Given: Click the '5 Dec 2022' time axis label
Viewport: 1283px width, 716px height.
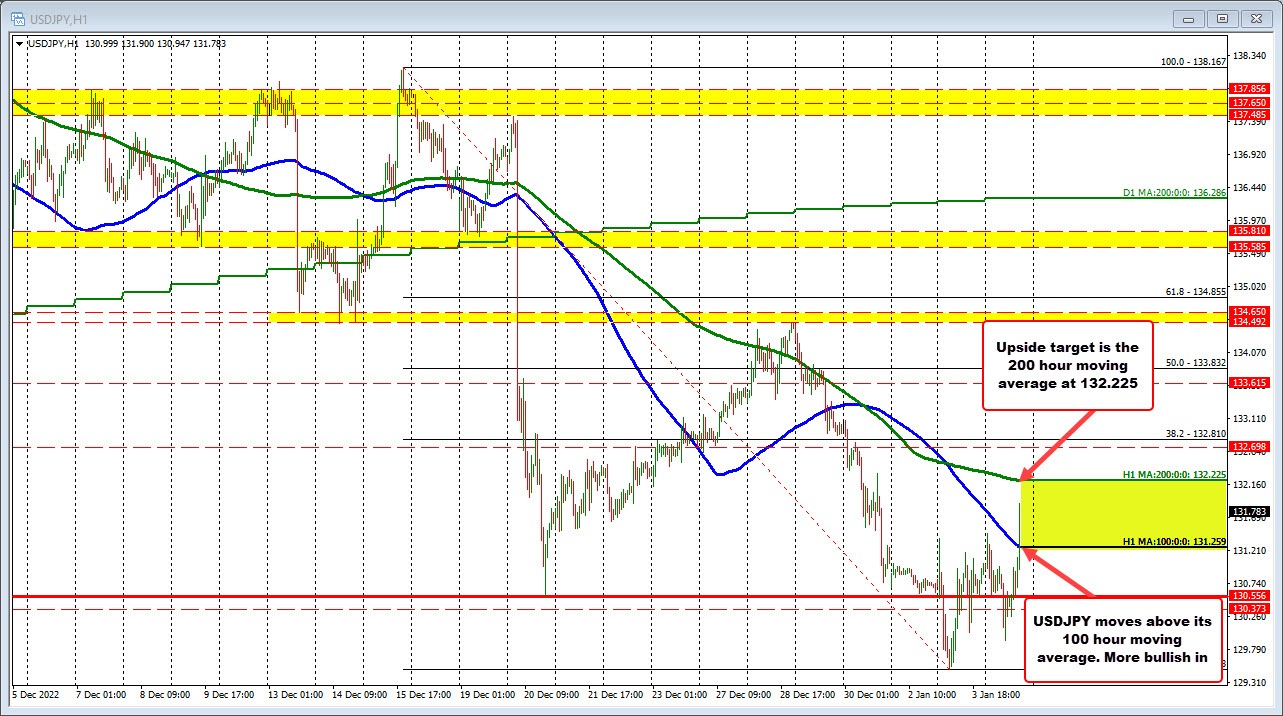Looking at the screenshot, I should 34,693.
